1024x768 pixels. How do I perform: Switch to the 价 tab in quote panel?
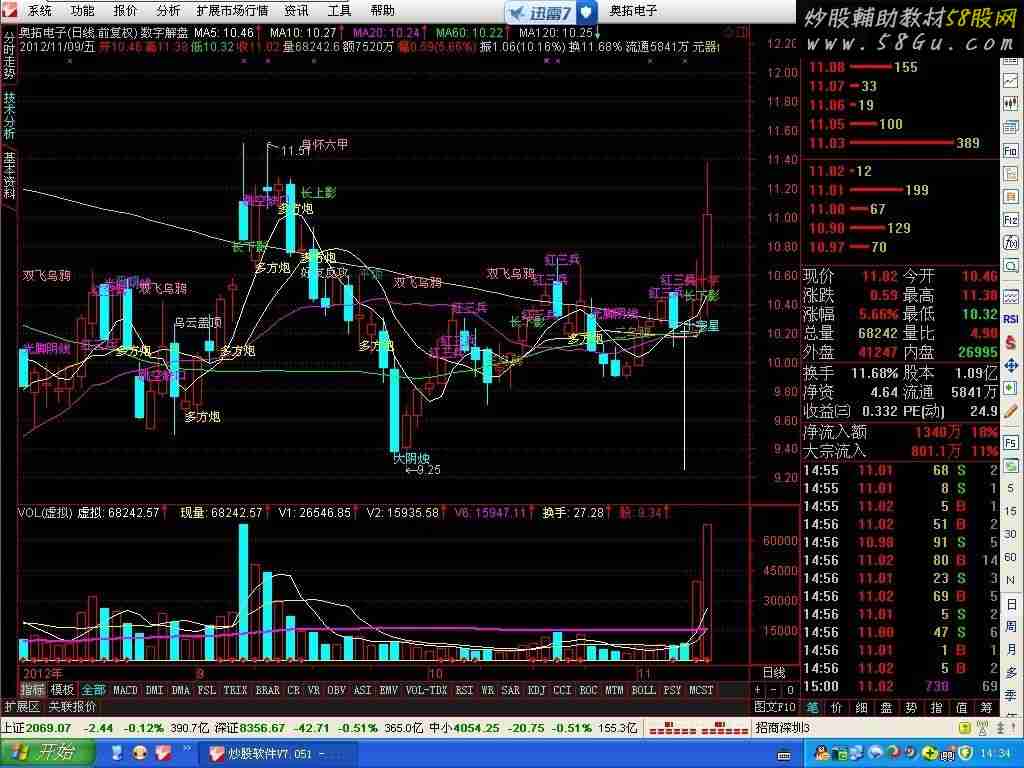[x=837, y=707]
